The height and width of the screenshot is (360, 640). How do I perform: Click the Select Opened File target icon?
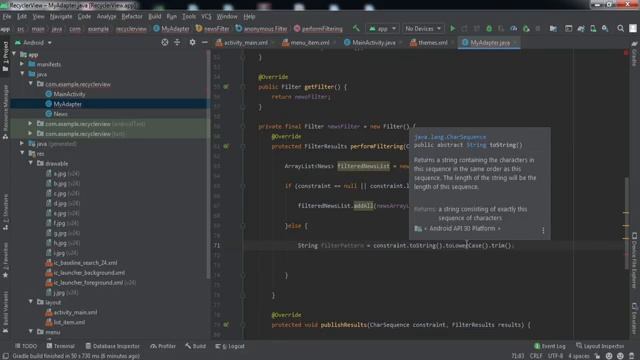[x=164, y=42]
